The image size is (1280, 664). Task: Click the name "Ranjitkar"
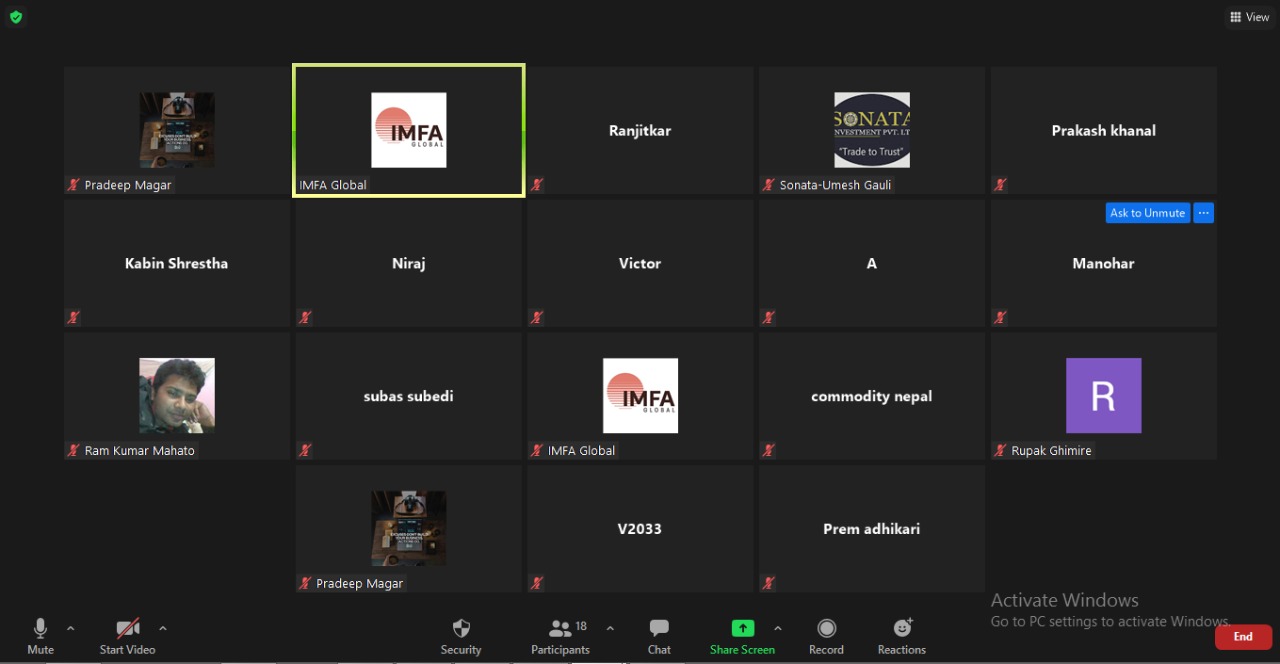coord(640,131)
